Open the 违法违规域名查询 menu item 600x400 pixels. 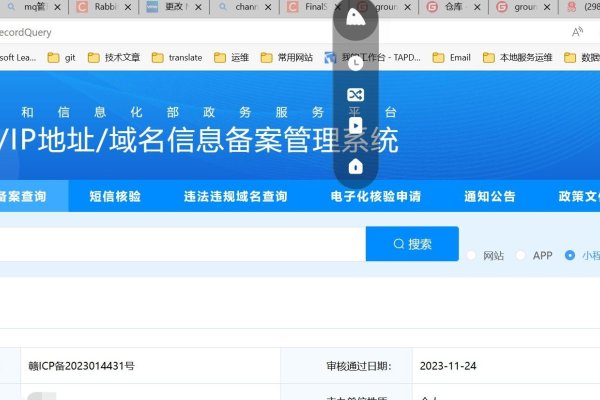point(236,196)
